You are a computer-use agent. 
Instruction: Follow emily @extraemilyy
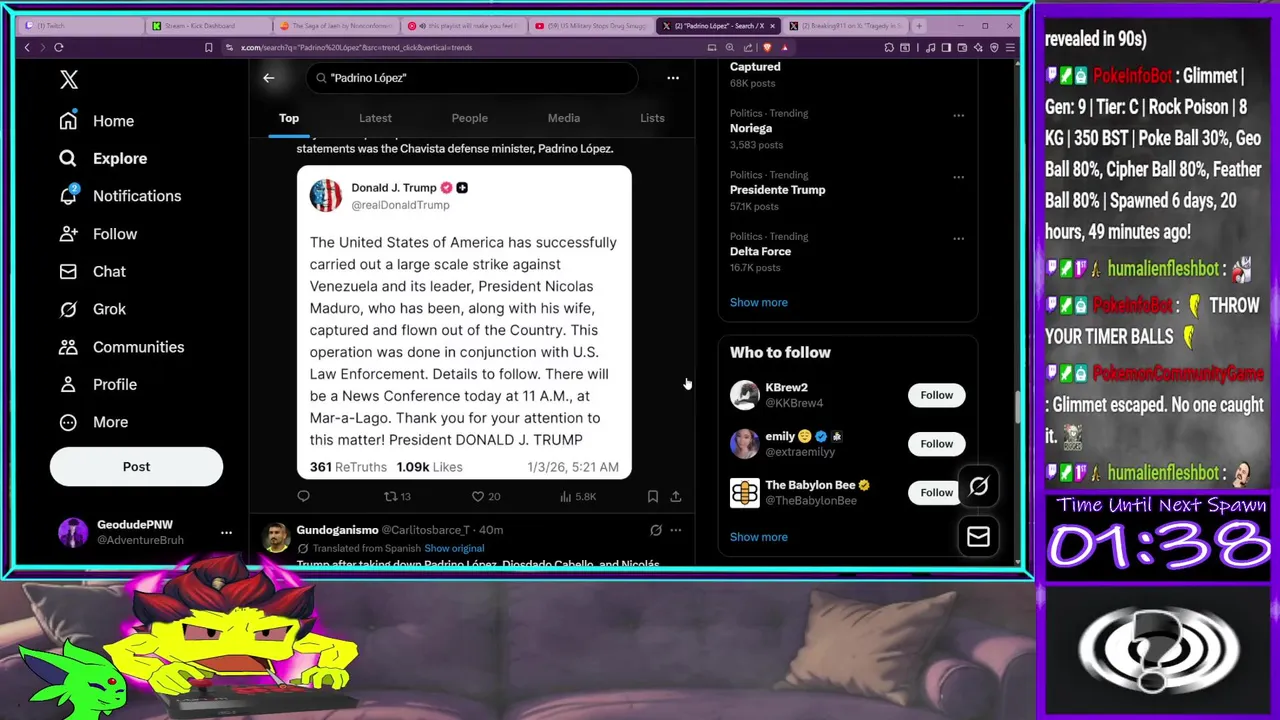[937, 444]
